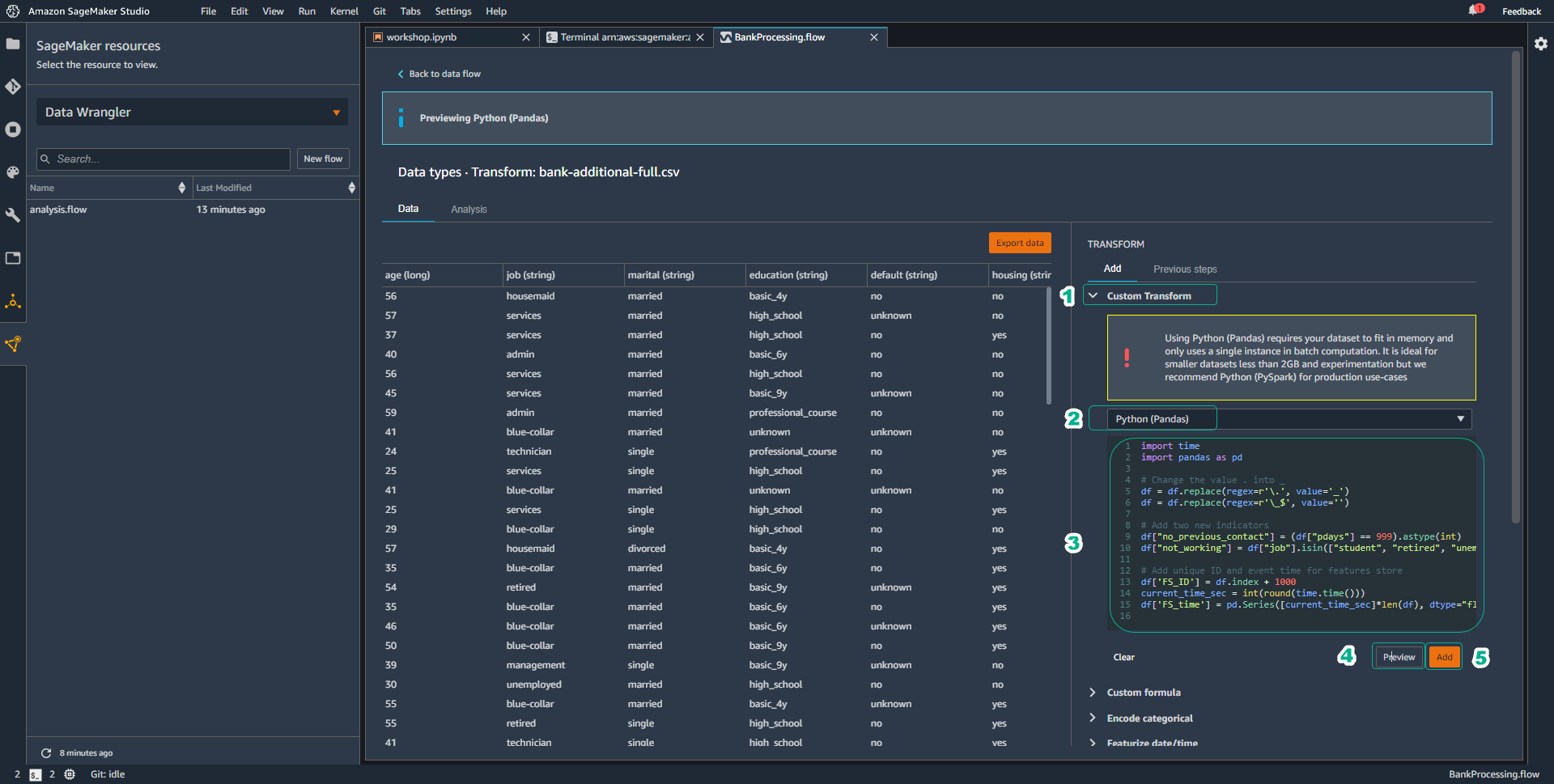This screenshot has height=784, width=1554.
Task: Open the File Browser folder icon in sidebar
Action: click(13, 44)
